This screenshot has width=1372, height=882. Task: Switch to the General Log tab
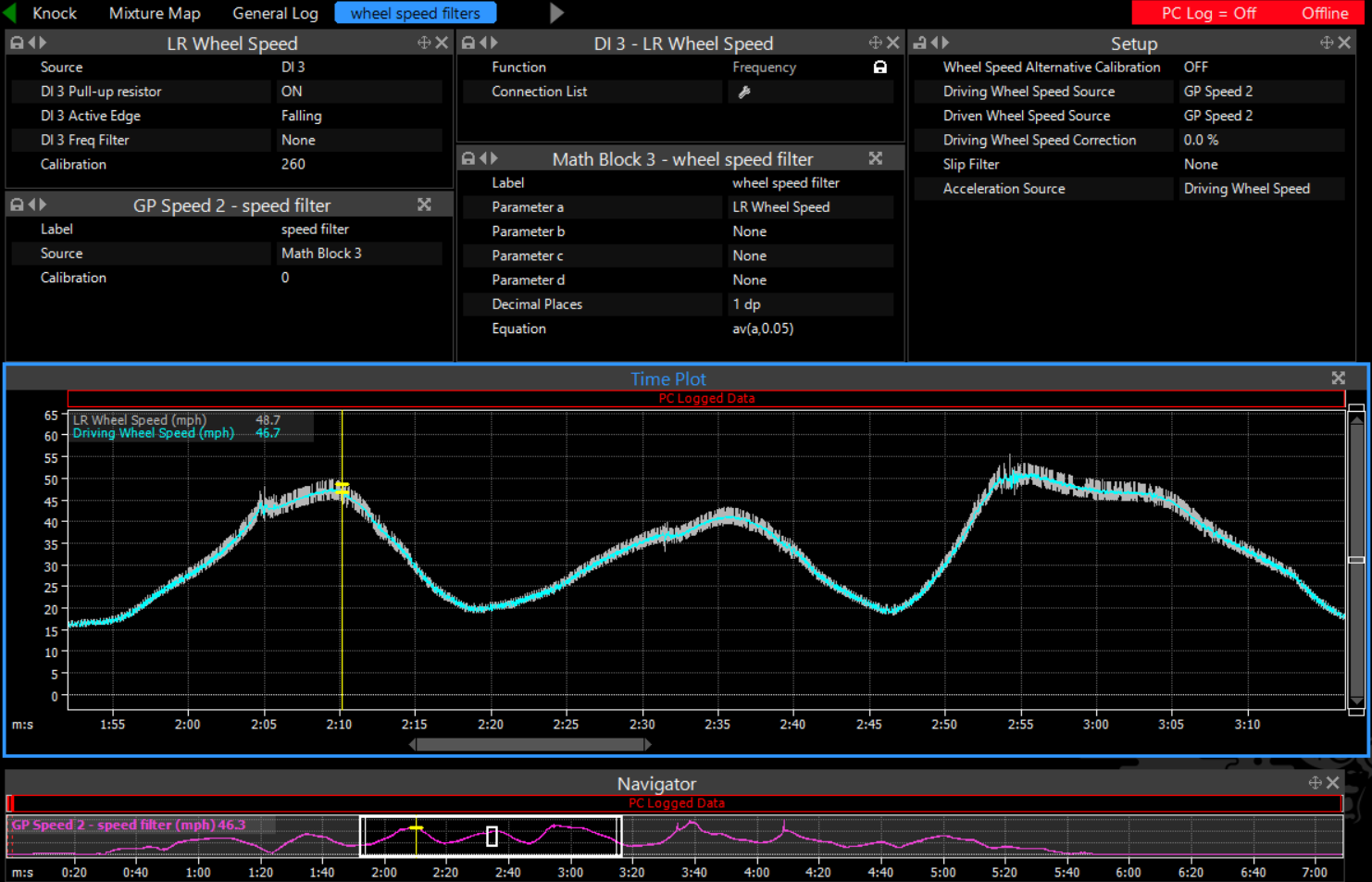pos(275,13)
